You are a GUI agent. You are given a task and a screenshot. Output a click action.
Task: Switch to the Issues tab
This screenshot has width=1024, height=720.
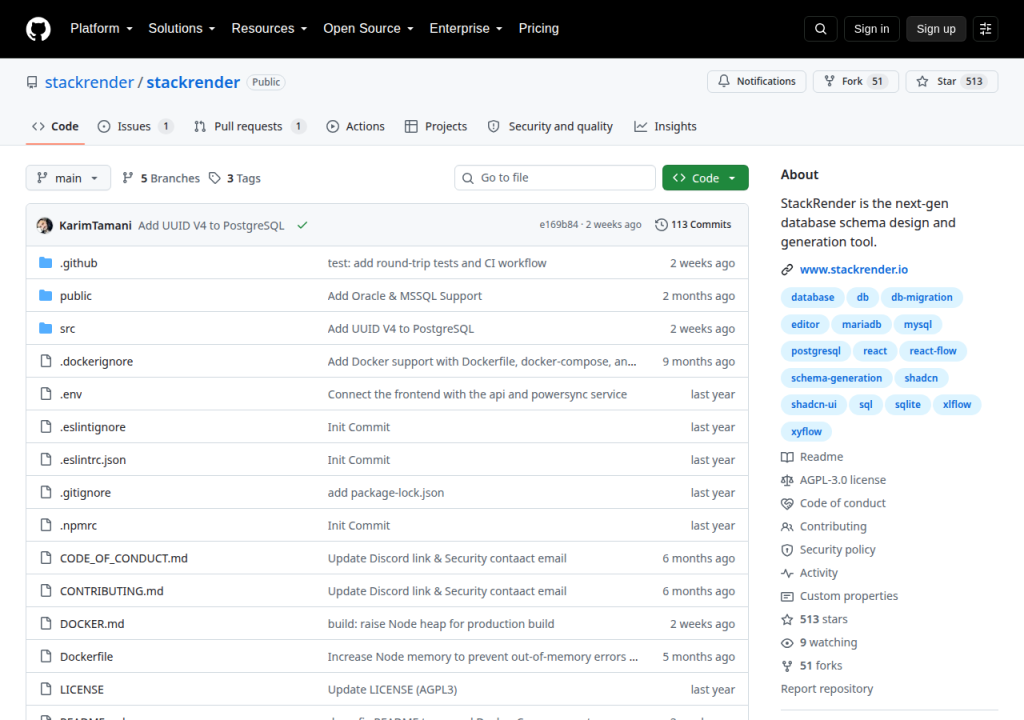point(135,127)
